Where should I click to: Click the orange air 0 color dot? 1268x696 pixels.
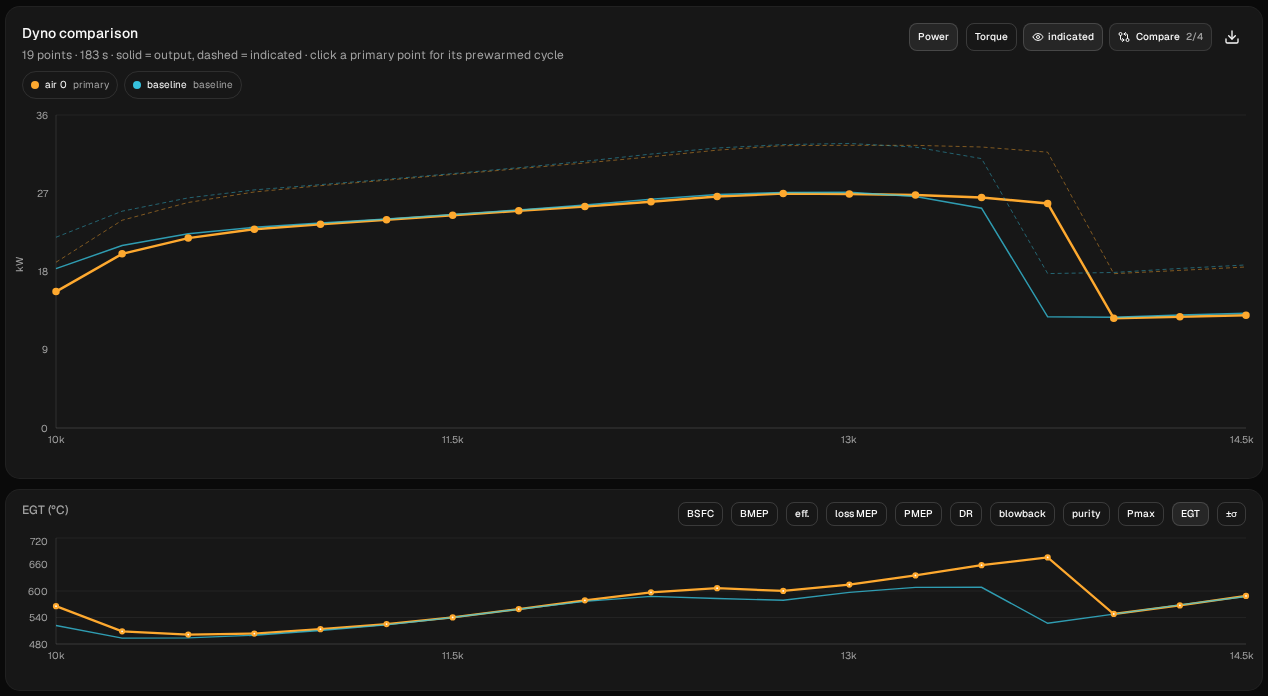(x=36, y=85)
